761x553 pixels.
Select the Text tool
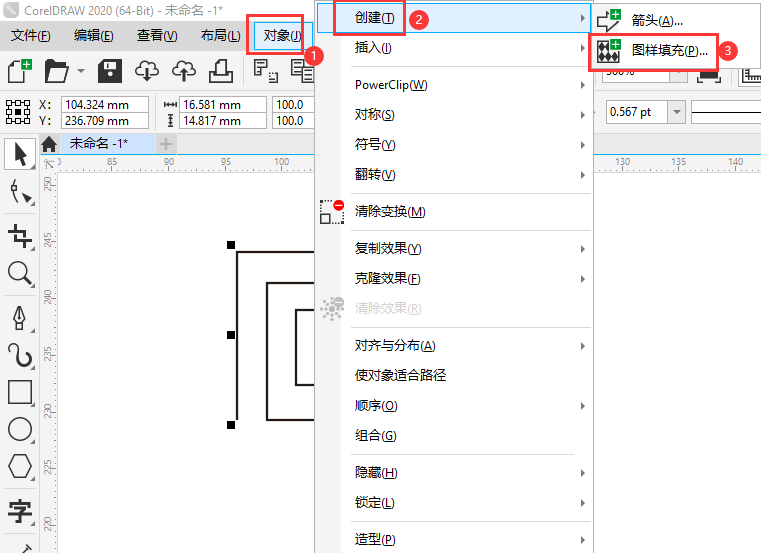click(19, 511)
